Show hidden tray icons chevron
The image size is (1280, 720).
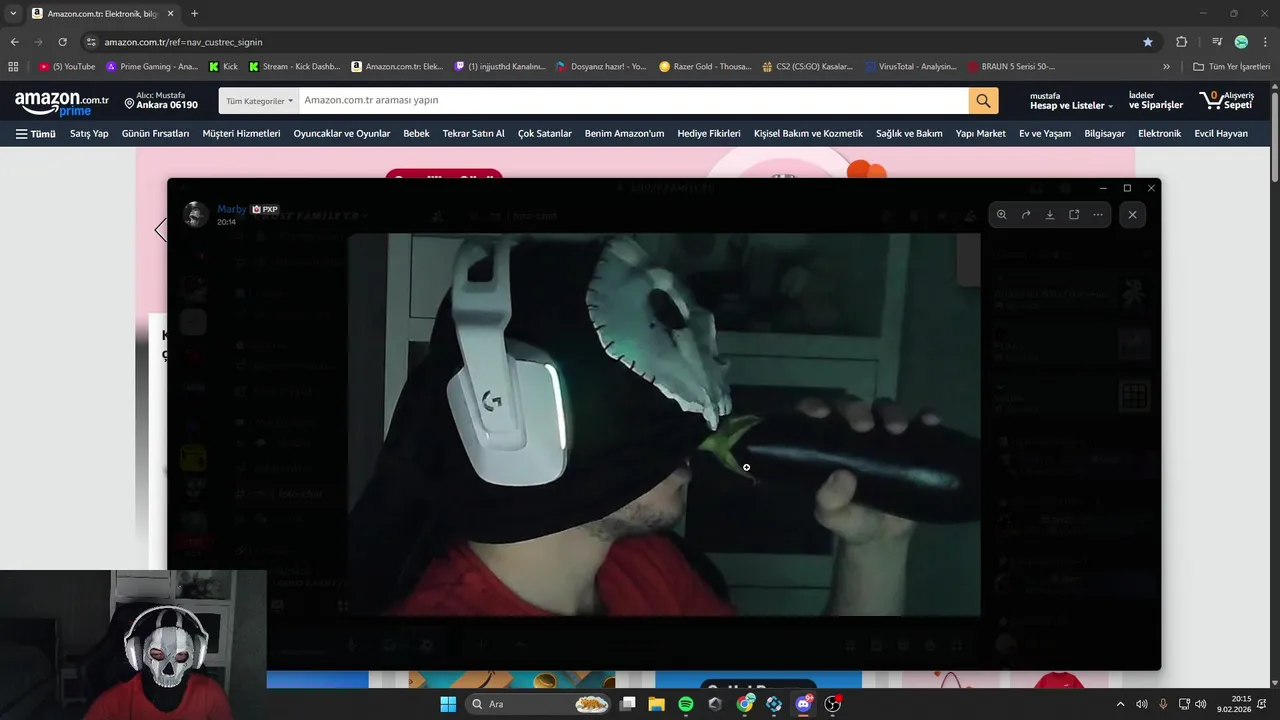1120,704
